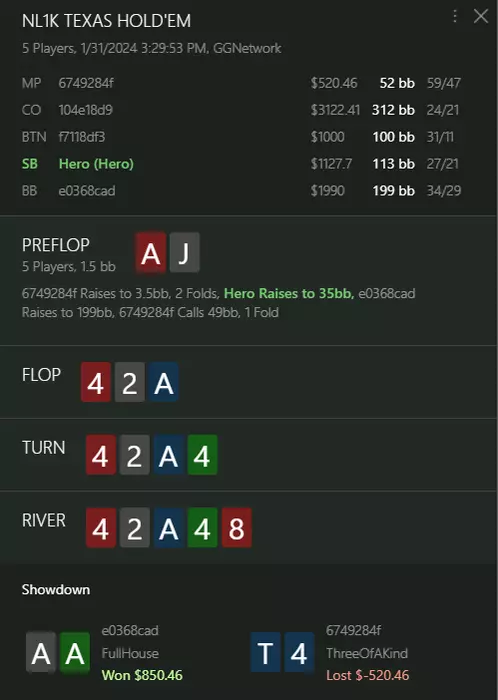This screenshot has width=498, height=700.
Task: Click the Won $850.46 result
Action: point(142,675)
